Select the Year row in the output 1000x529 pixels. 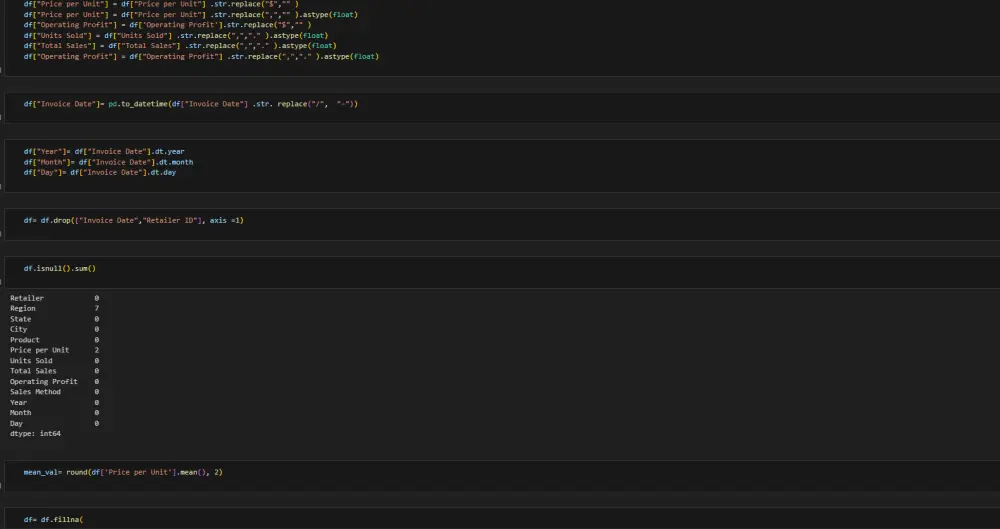(x=54, y=402)
